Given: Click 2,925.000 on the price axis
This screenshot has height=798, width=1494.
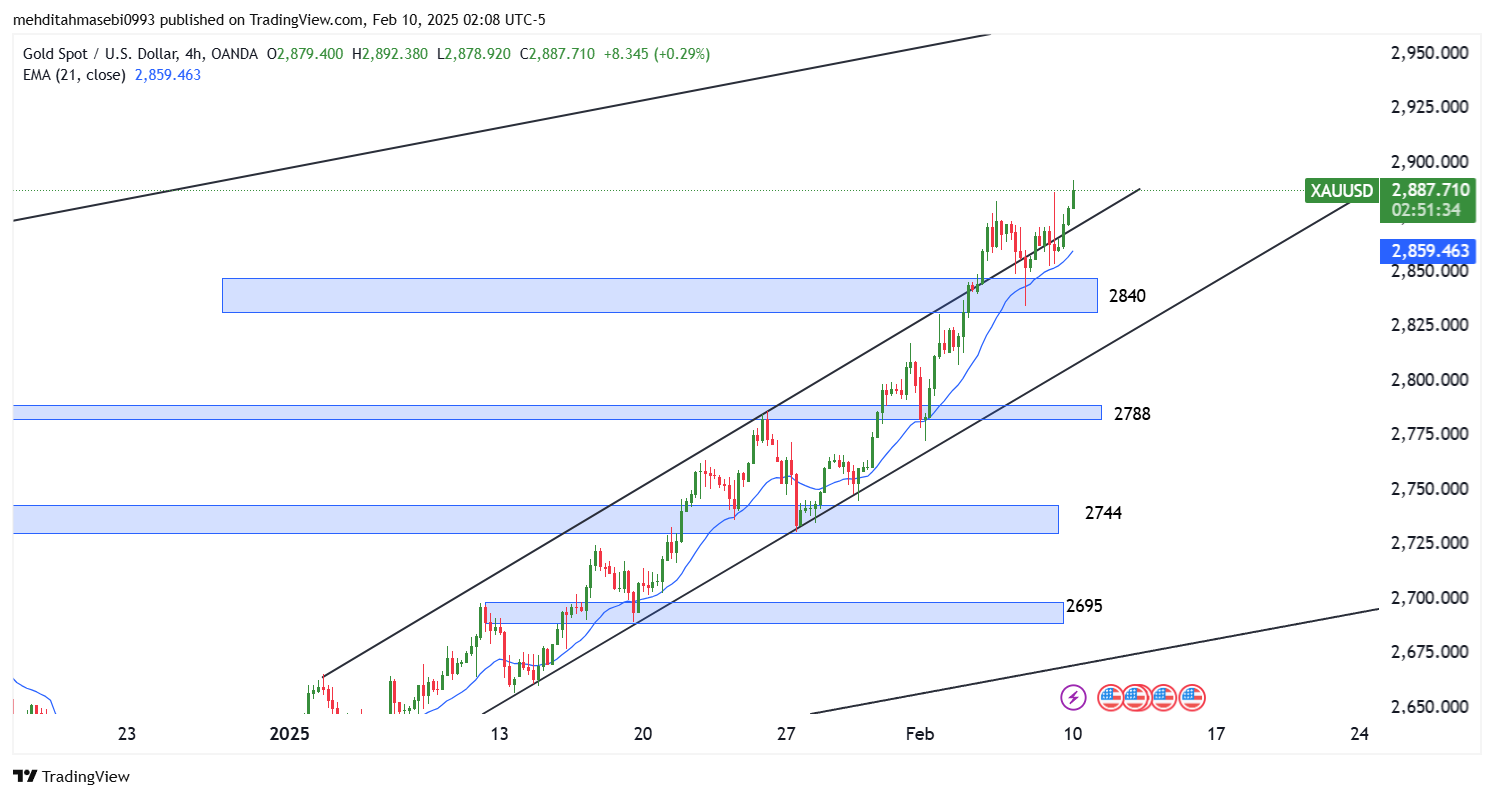Looking at the screenshot, I should (1430, 107).
